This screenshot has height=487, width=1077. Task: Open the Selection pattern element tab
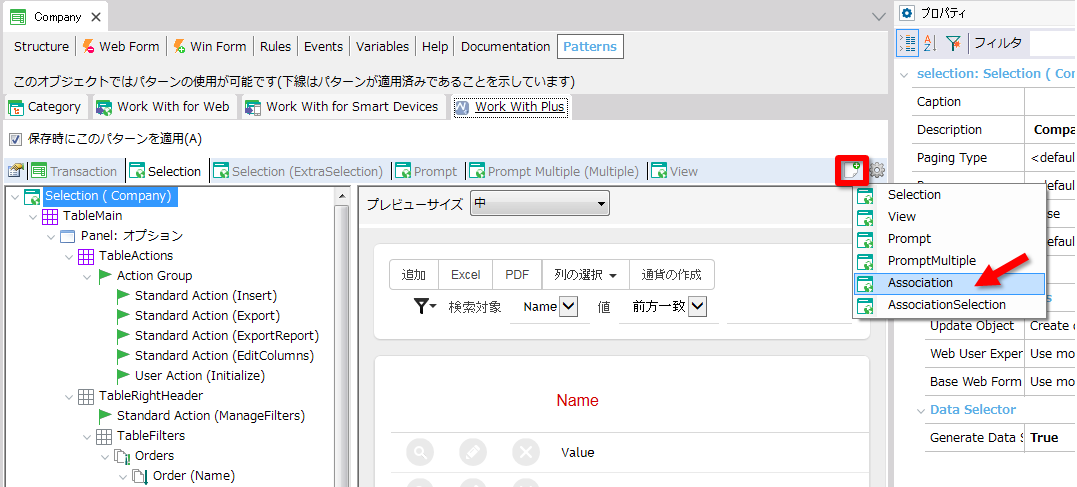point(166,172)
